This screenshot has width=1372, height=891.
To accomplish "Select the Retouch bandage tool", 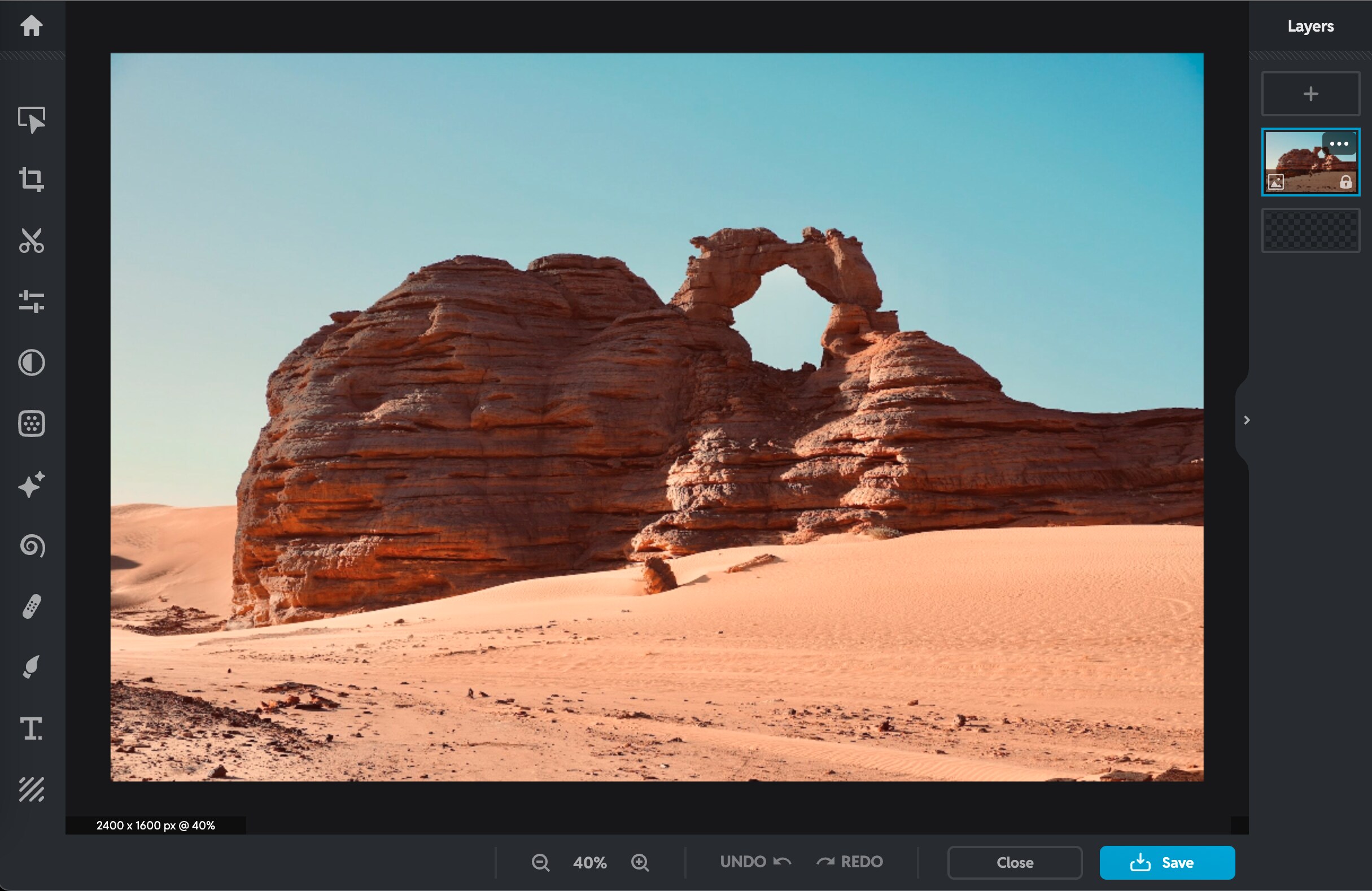I will coord(32,606).
